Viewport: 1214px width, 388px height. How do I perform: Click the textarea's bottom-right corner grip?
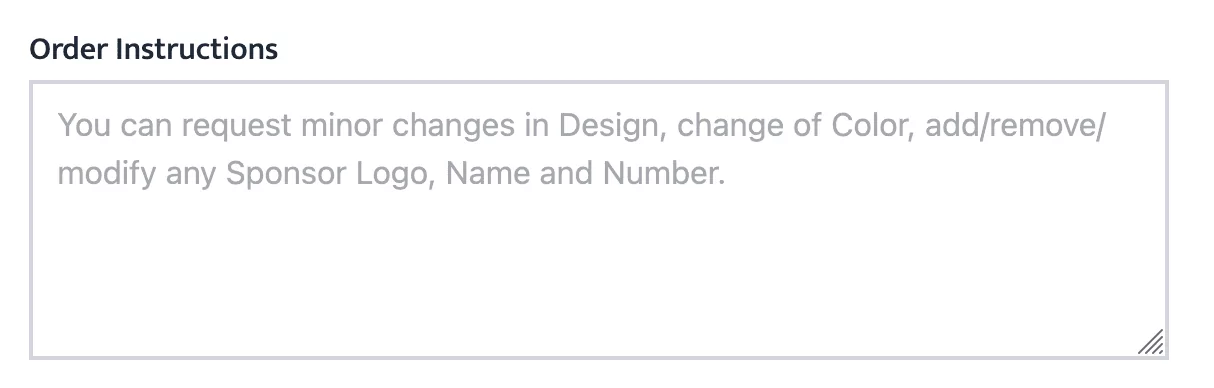tap(1151, 342)
